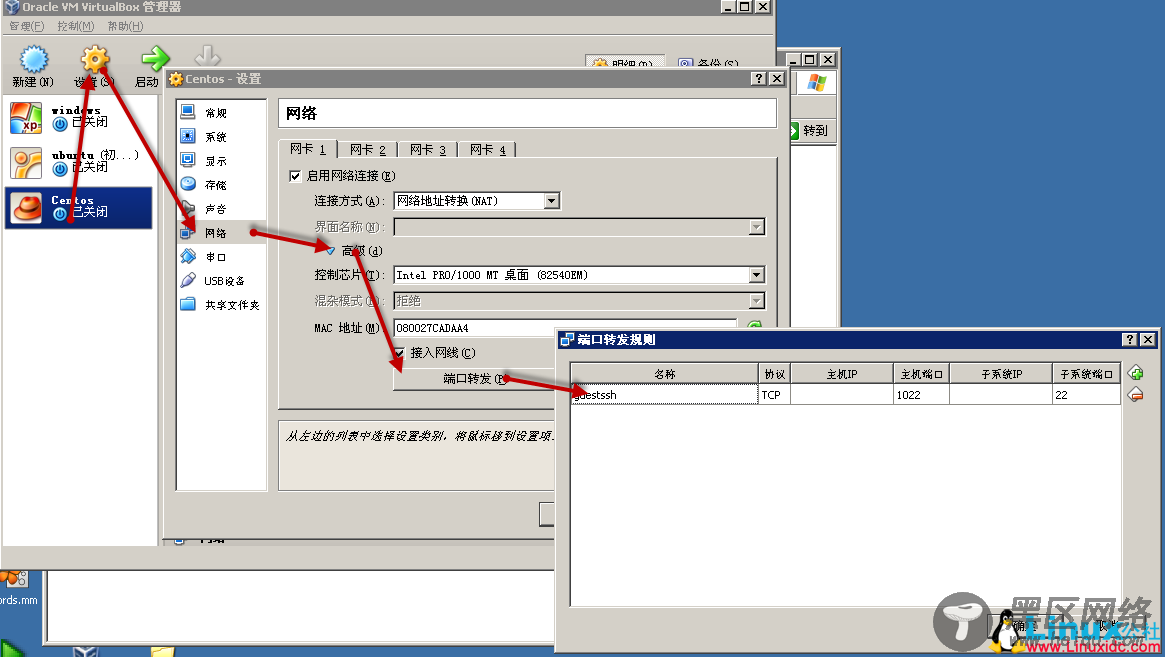Select the windows XP virtual machine

click(79, 117)
